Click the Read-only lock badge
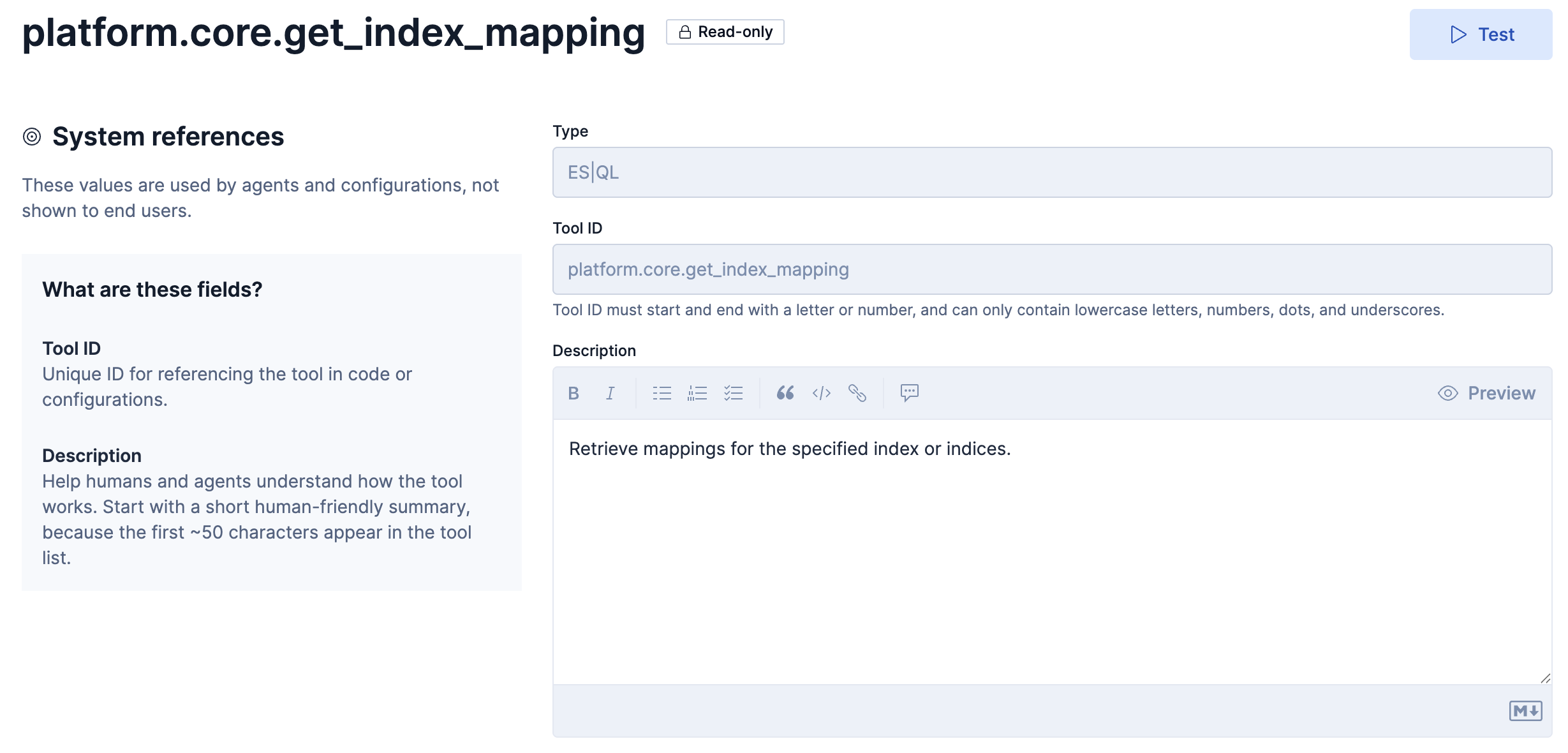 click(725, 32)
